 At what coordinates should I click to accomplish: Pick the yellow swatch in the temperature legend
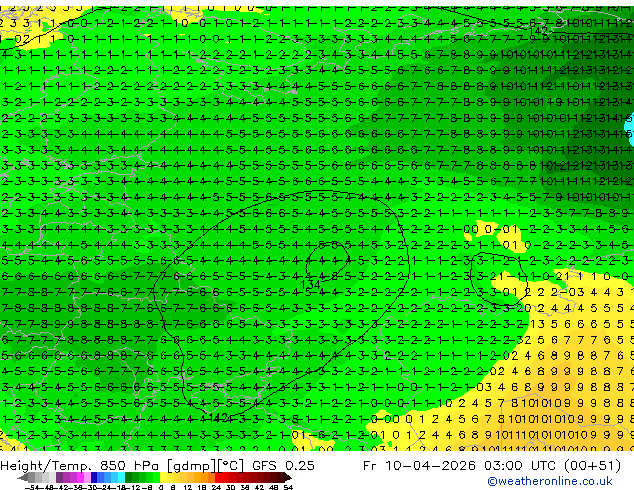(x=163, y=477)
